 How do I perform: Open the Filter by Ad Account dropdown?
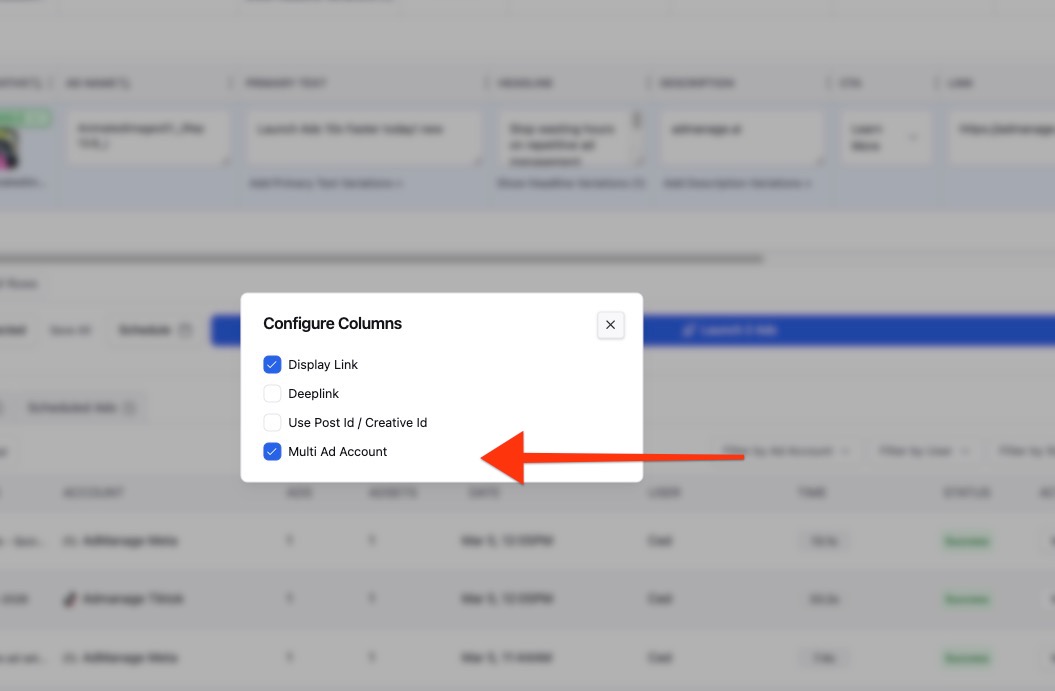785,451
